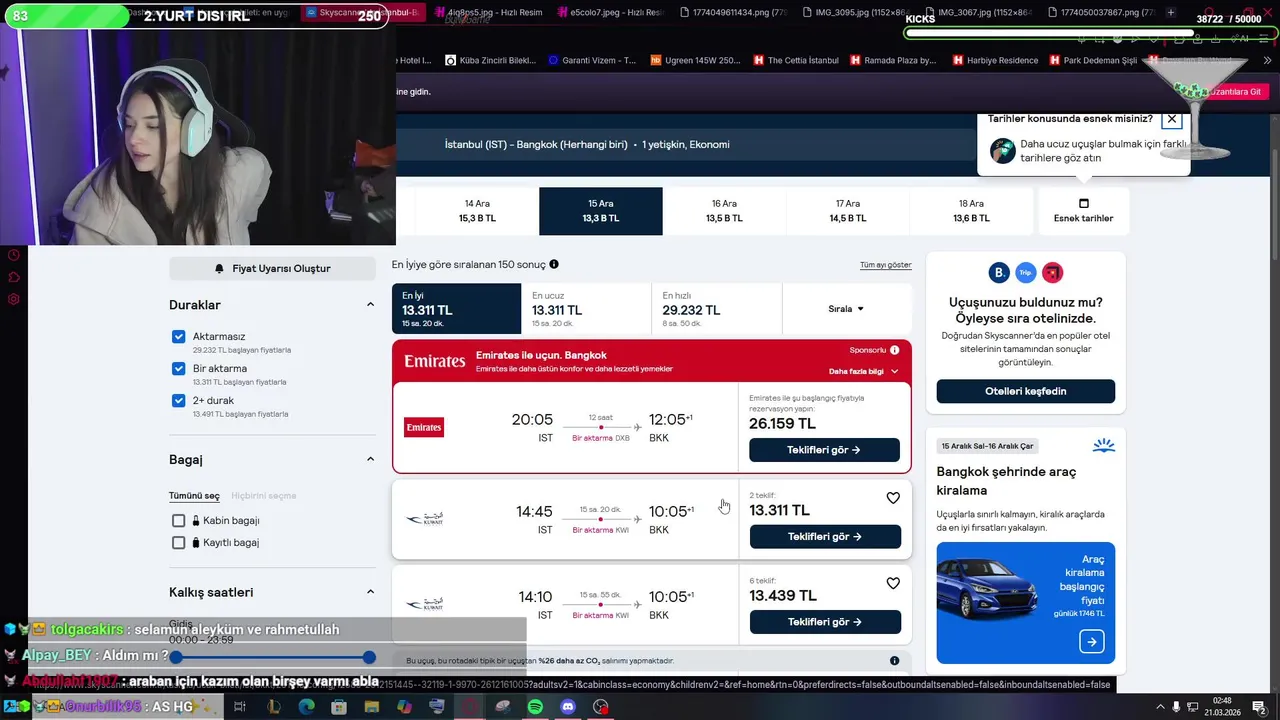This screenshot has height=720, width=1280.
Task: Click the info icon next to 150 sonuç
Action: click(x=554, y=264)
